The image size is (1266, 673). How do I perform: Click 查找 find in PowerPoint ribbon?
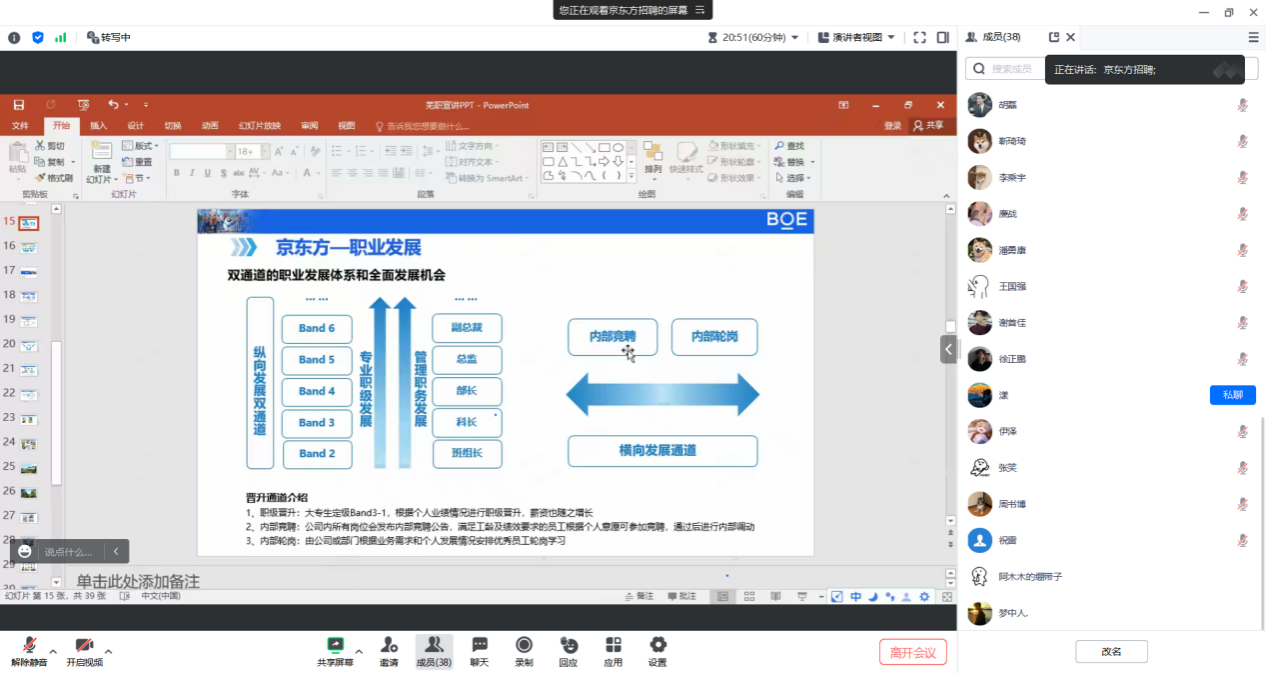point(788,146)
